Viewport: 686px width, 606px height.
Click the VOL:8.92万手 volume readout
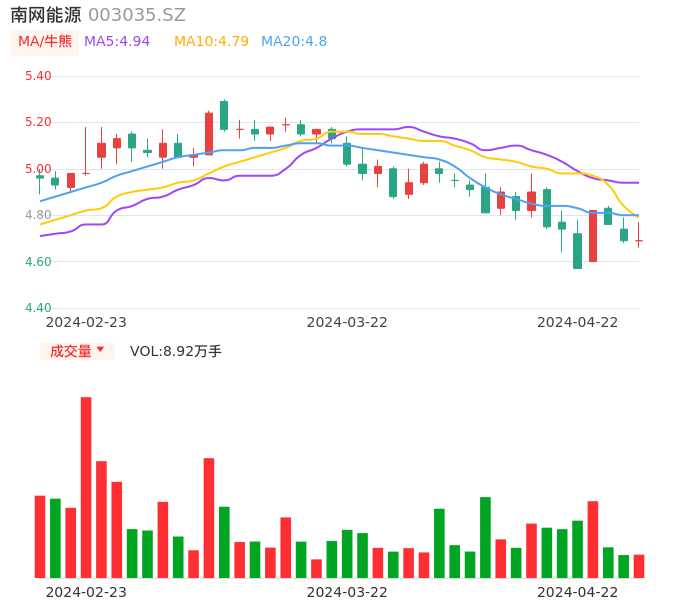176,351
